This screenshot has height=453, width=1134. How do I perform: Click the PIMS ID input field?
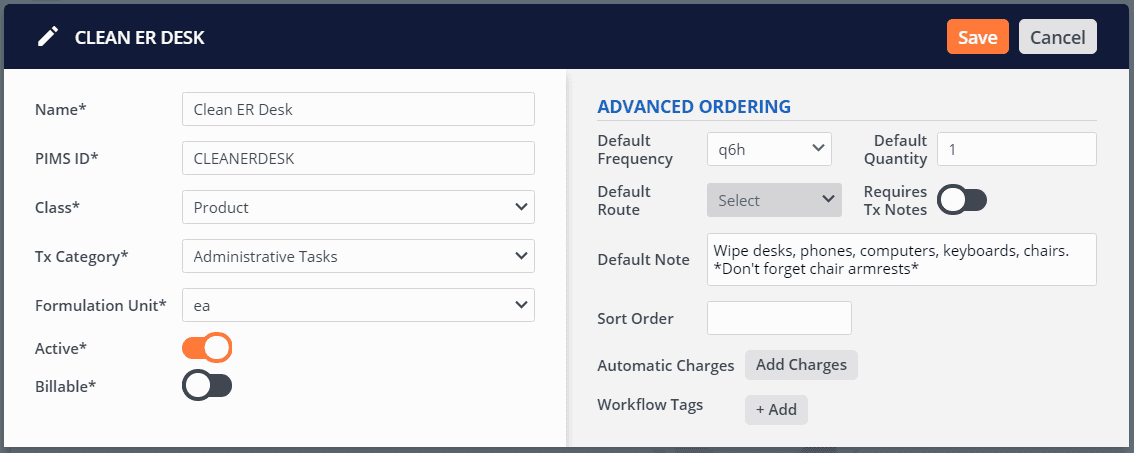358,158
